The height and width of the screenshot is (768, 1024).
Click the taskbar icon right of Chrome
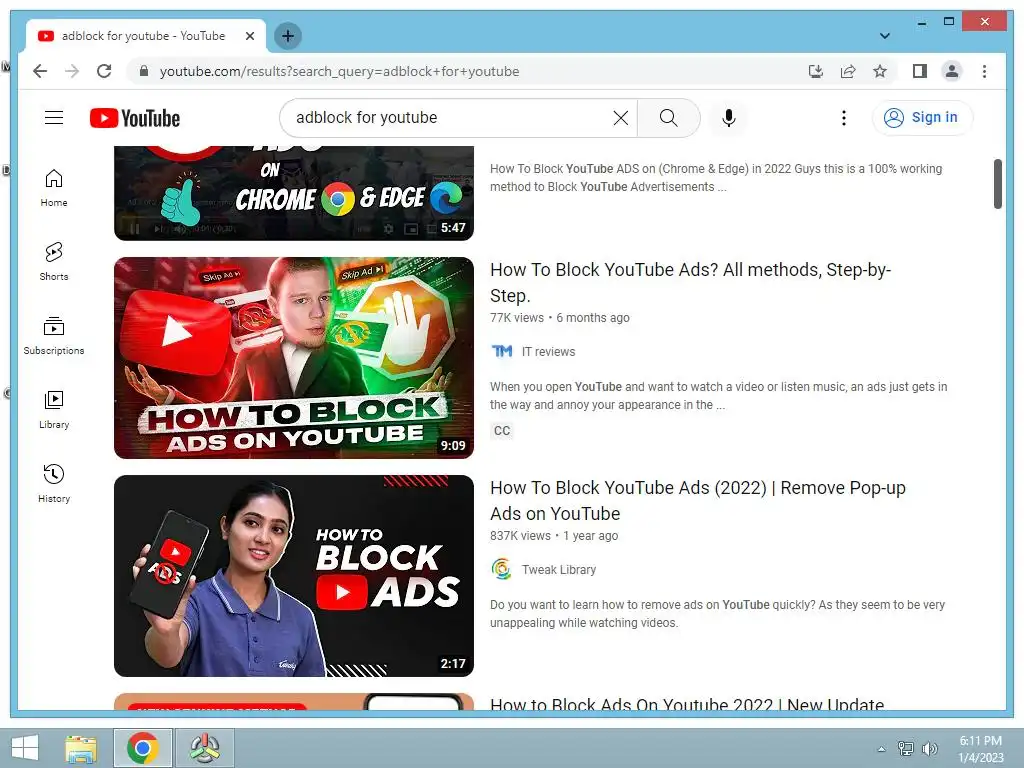coord(204,748)
